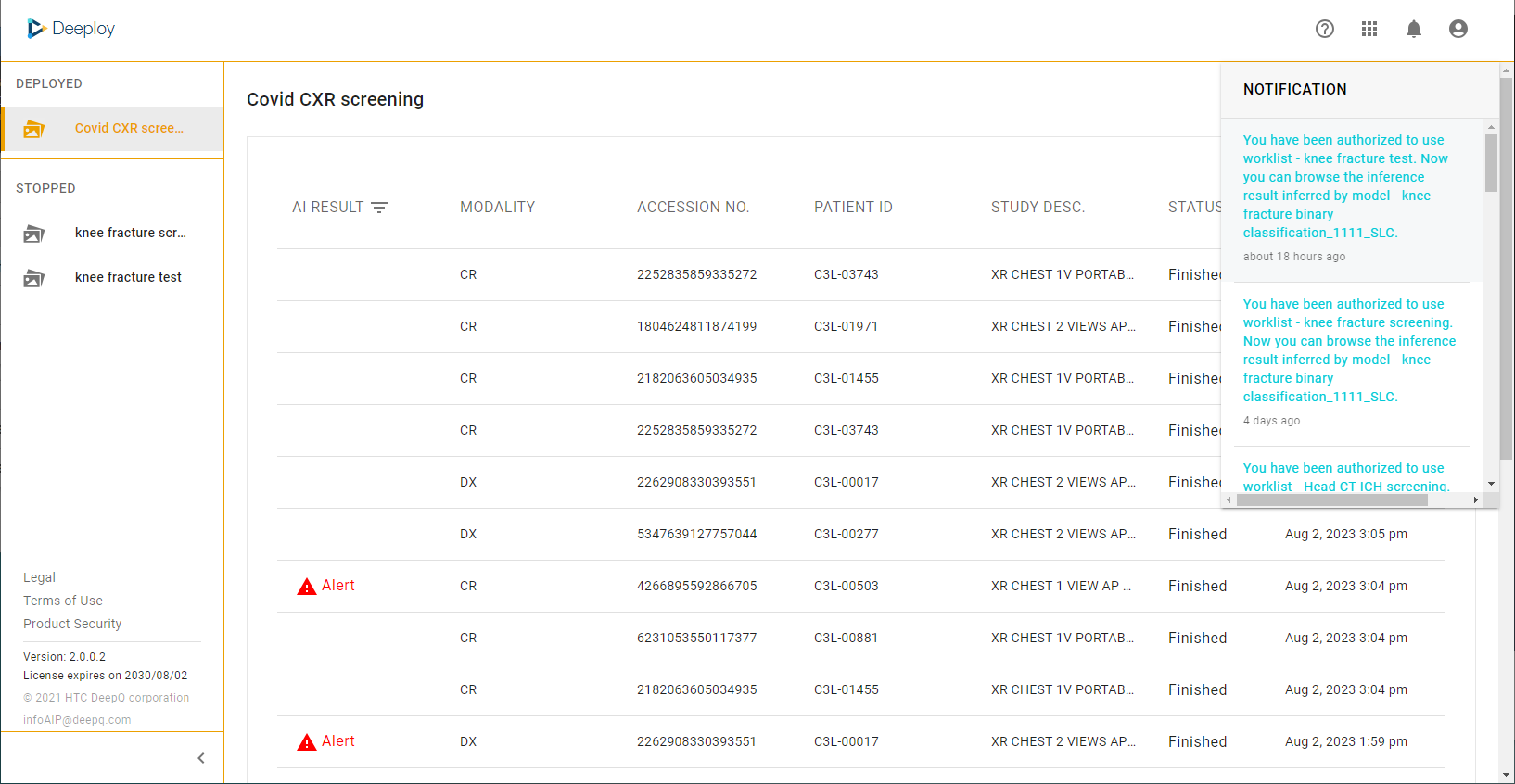Click the Deeploy logo icon
This screenshot has height=784, width=1515.
[x=36, y=29]
